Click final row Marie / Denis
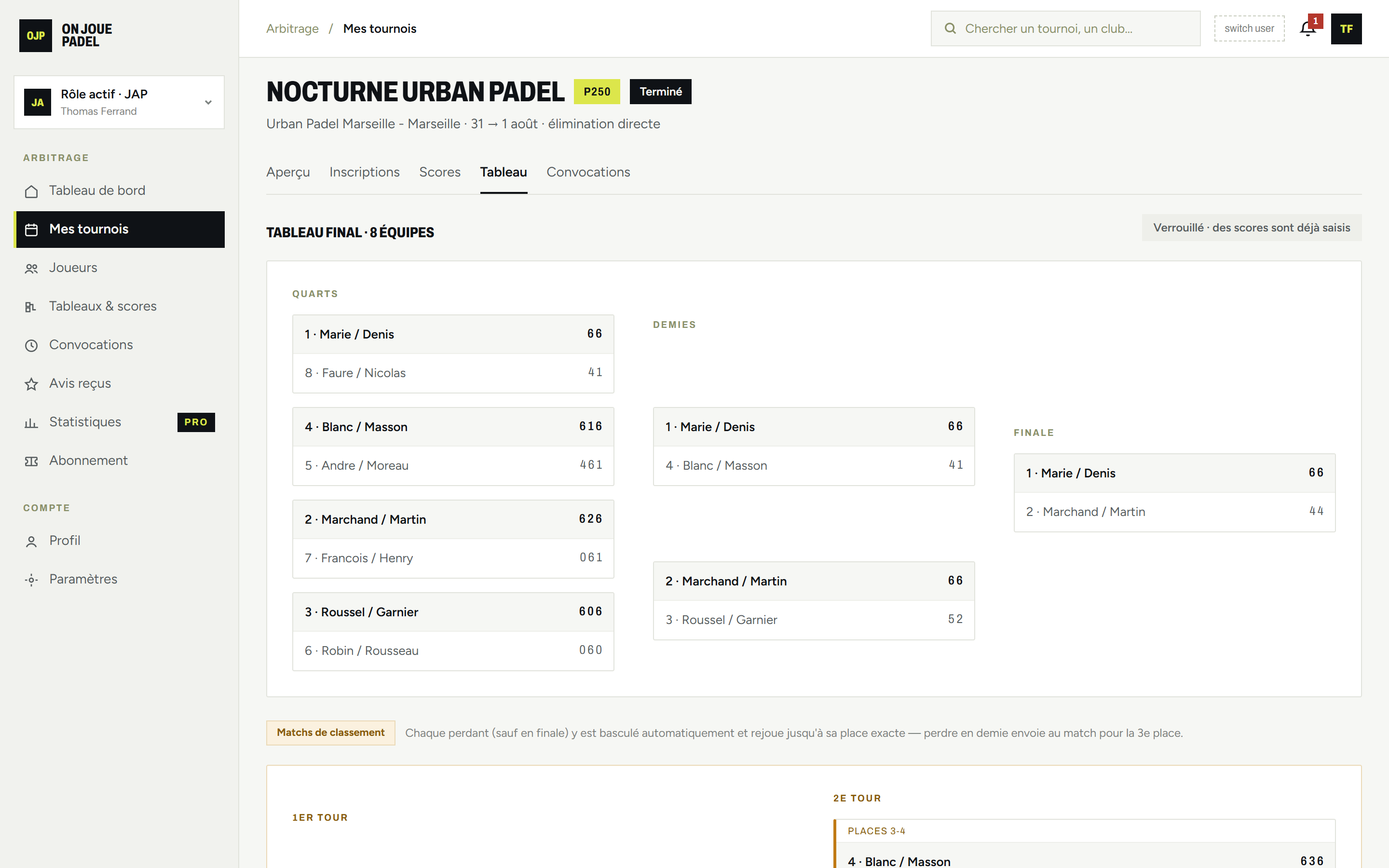1389x868 pixels. click(1174, 473)
